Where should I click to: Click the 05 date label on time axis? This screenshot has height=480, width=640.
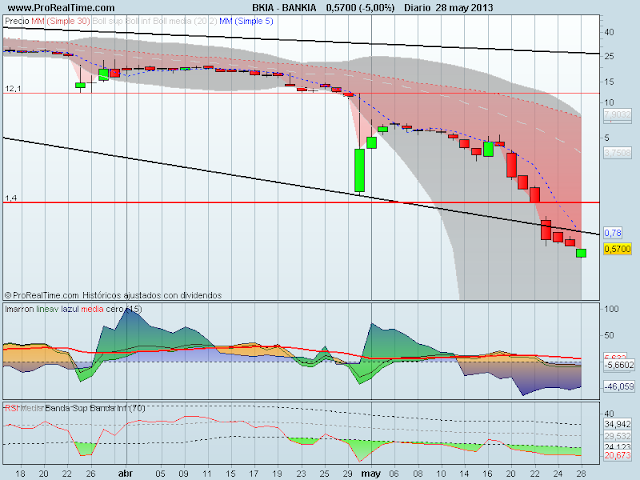[x=160, y=473]
